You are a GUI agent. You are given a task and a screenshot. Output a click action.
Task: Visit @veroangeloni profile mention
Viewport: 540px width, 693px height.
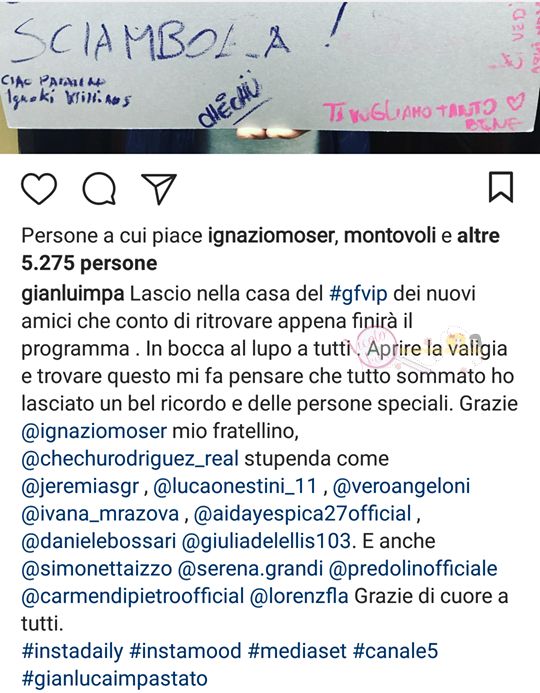point(401,486)
